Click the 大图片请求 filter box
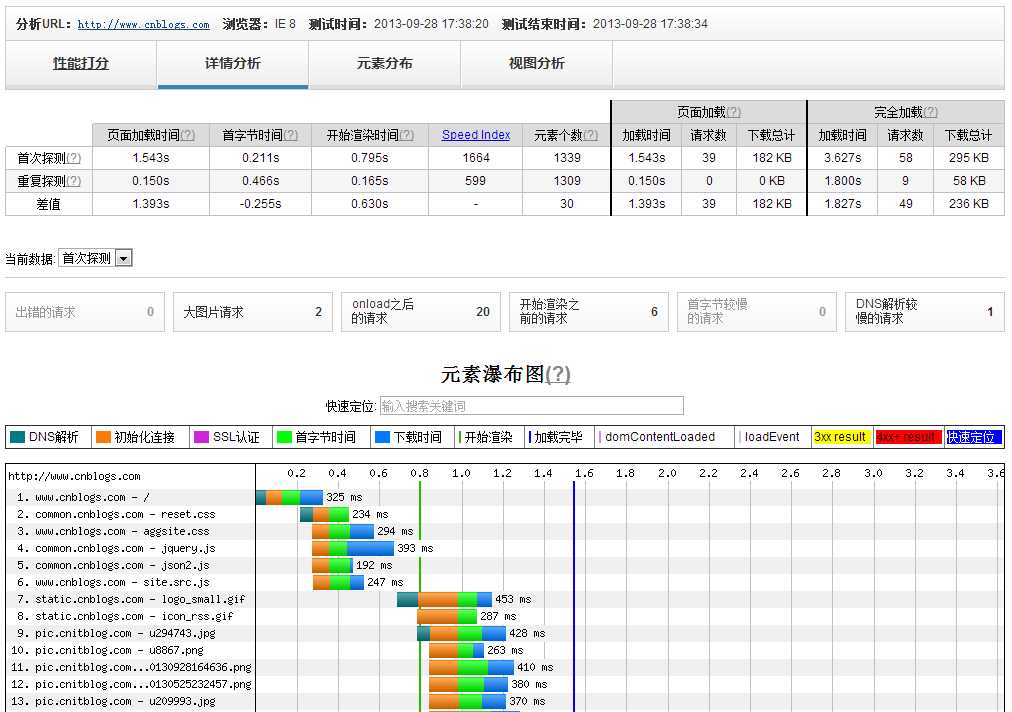Viewport: 1012px width, 712px height. coord(253,312)
